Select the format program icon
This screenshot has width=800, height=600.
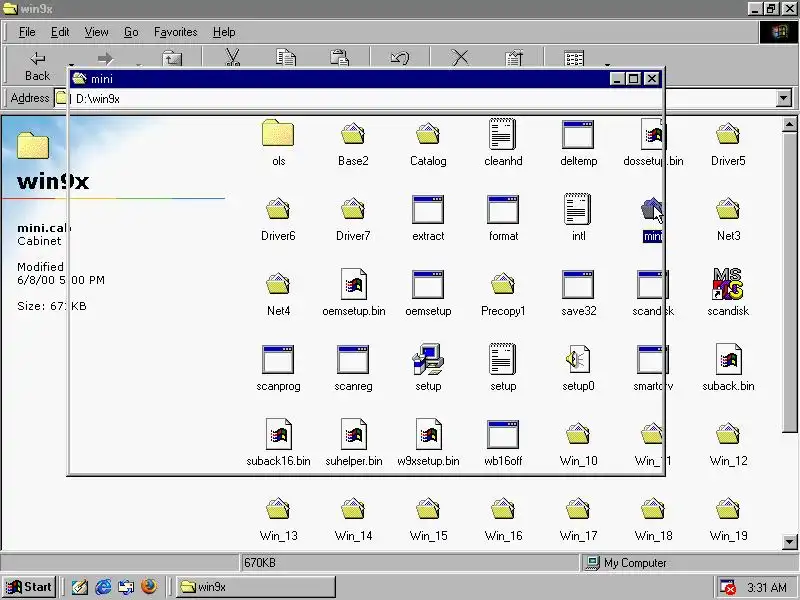503,218
